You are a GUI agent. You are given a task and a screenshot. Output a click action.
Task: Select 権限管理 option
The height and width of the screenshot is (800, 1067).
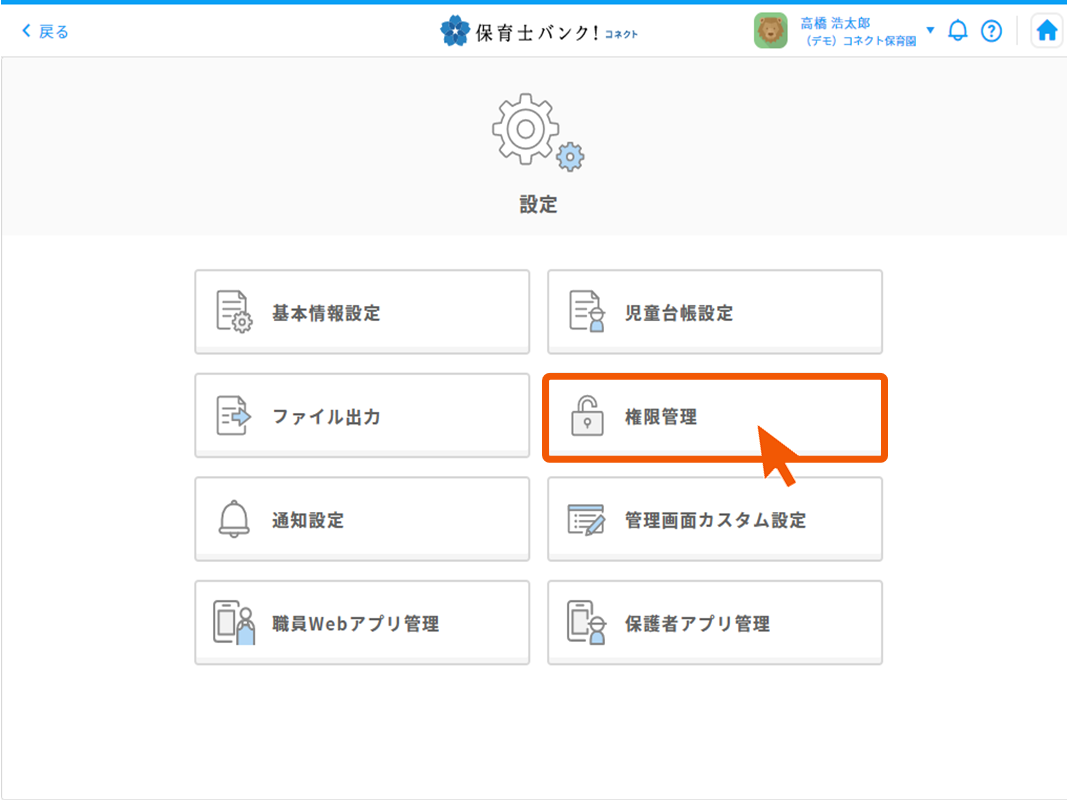click(714, 417)
